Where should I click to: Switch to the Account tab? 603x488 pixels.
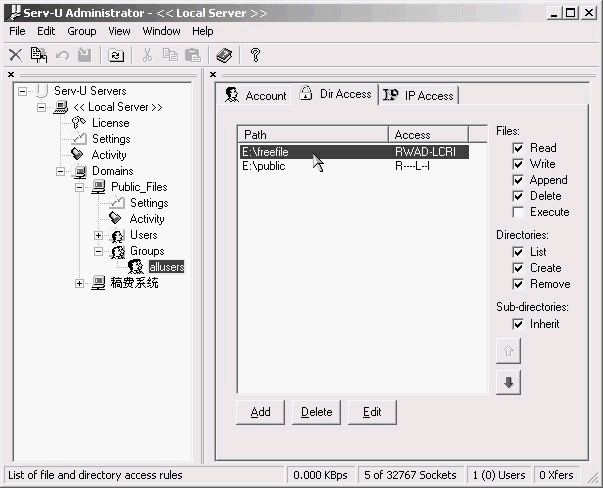tap(255, 95)
